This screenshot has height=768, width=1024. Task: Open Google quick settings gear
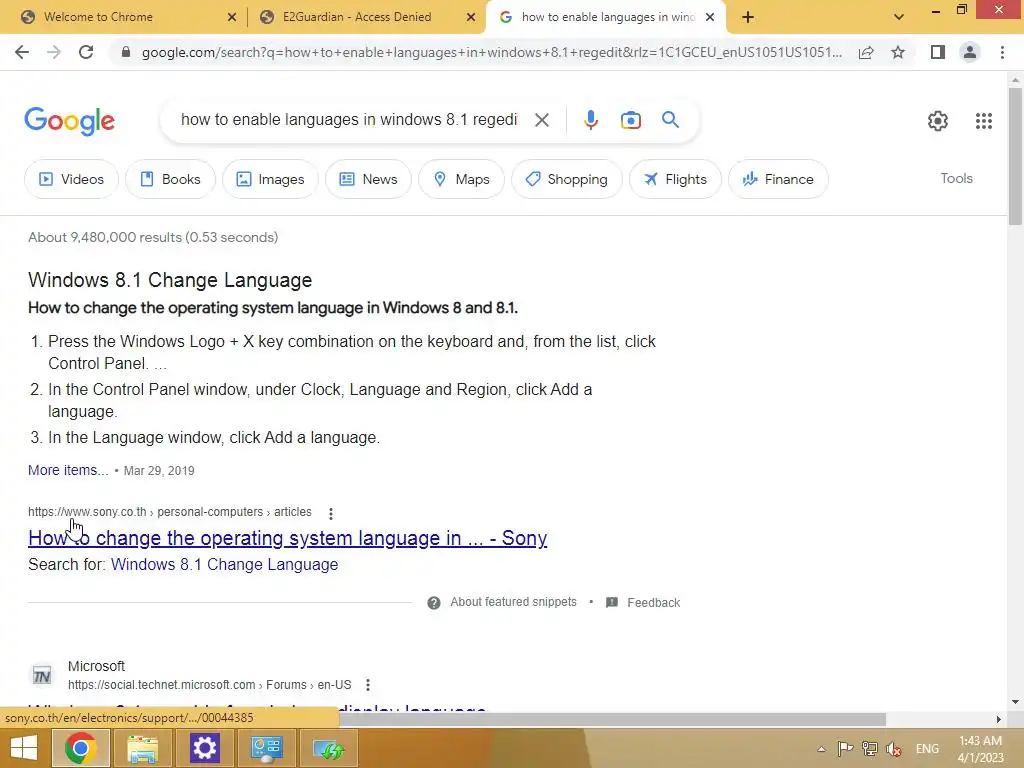[x=938, y=121]
